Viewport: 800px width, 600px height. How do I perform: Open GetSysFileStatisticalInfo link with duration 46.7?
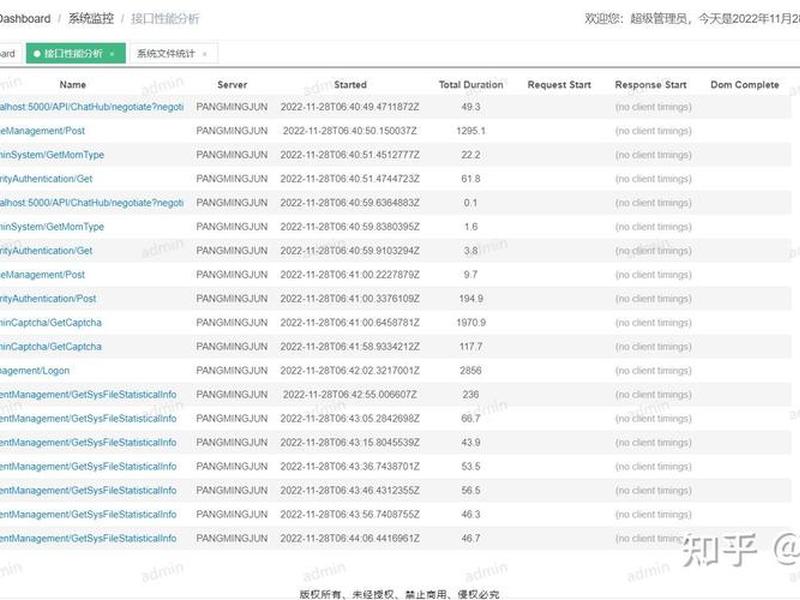click(x=88, y=539)
